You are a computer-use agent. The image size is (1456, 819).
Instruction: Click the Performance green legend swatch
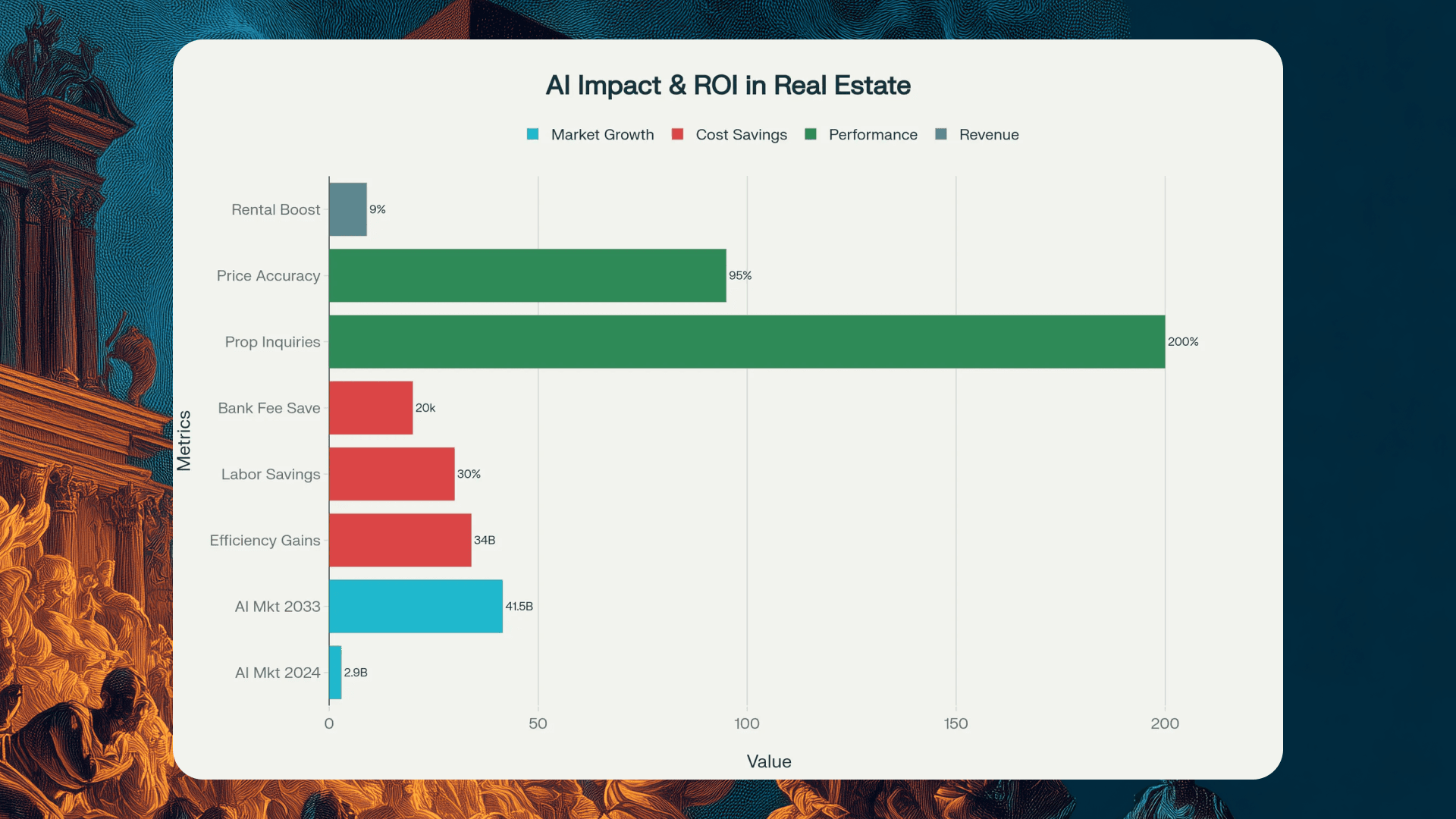(811, 134)
